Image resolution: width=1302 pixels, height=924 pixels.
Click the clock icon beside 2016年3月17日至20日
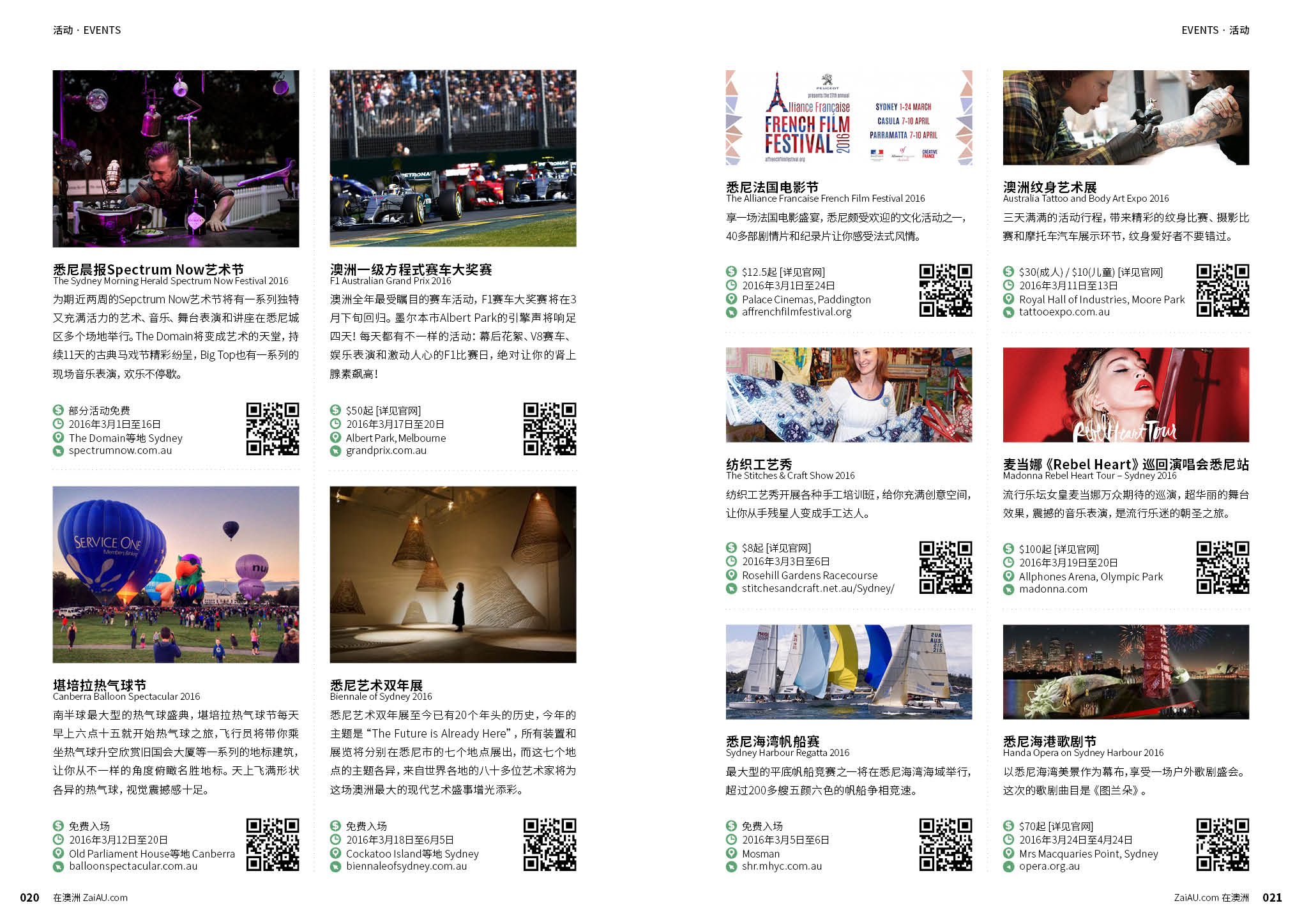click(335, 423)
